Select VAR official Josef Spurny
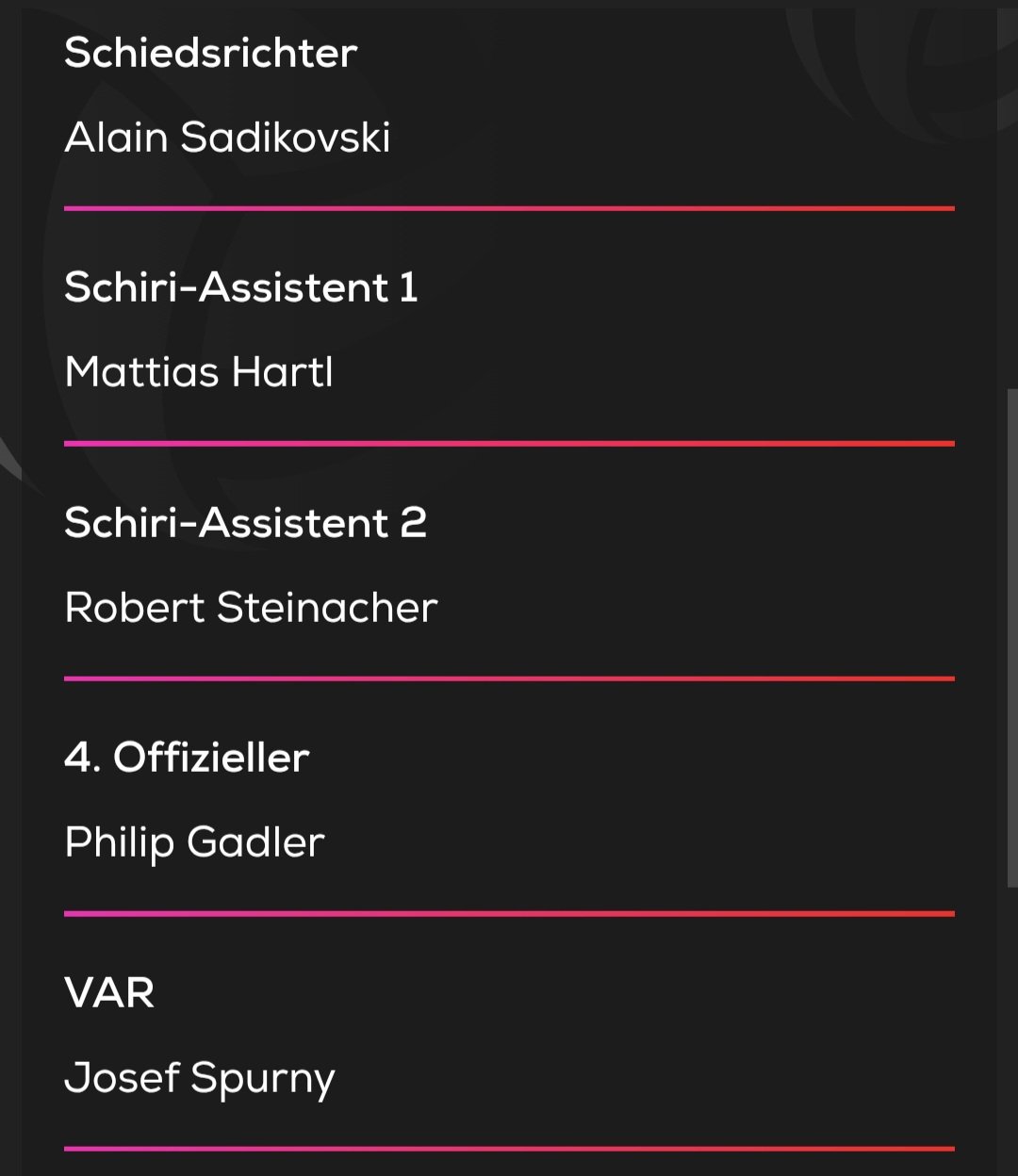This screenshot has height=1176, width=1018. pyautogui.click(x=199, y=1078)
